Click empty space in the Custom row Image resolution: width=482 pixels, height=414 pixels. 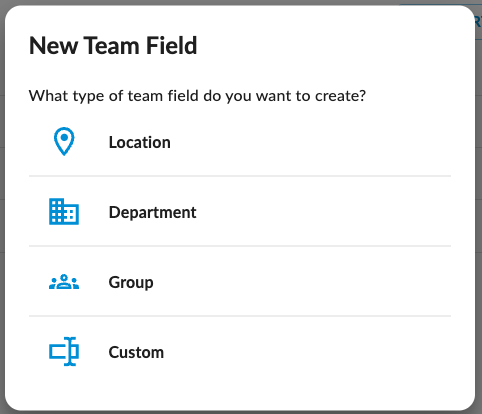click(307, 351)
